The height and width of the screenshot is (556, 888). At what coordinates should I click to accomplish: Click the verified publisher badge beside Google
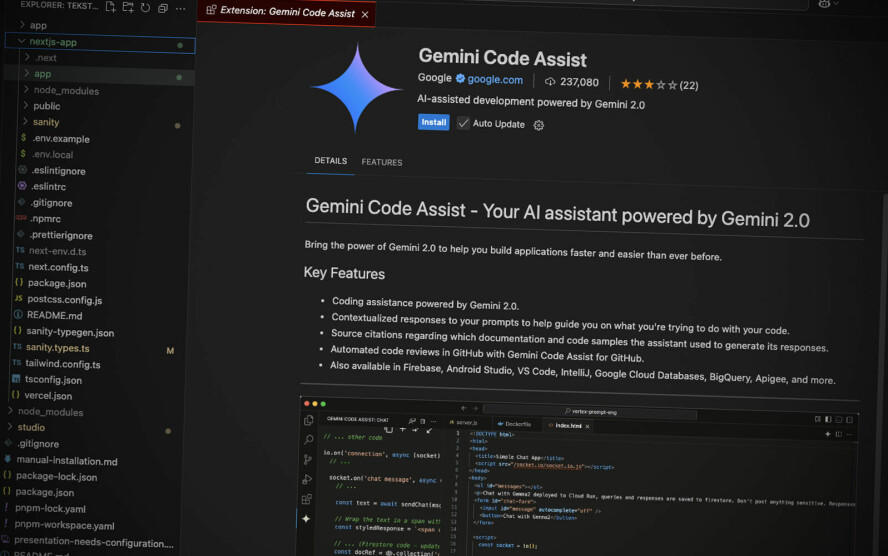click(x=460, y=78)
